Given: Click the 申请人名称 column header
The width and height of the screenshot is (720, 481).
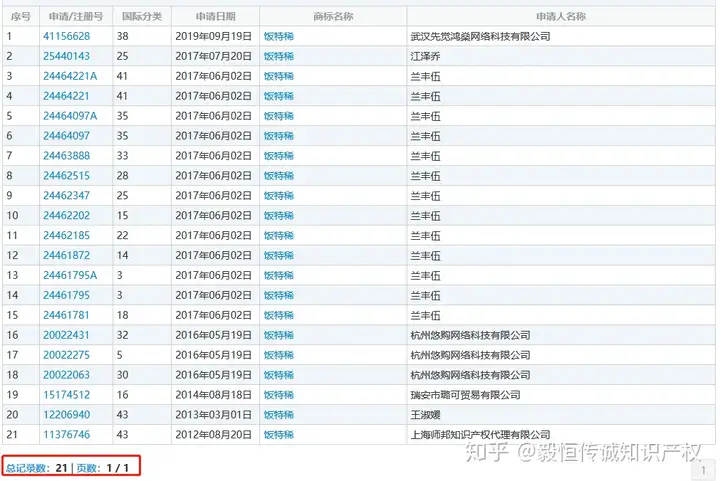Looking at the screenshot, I should 561,17.
